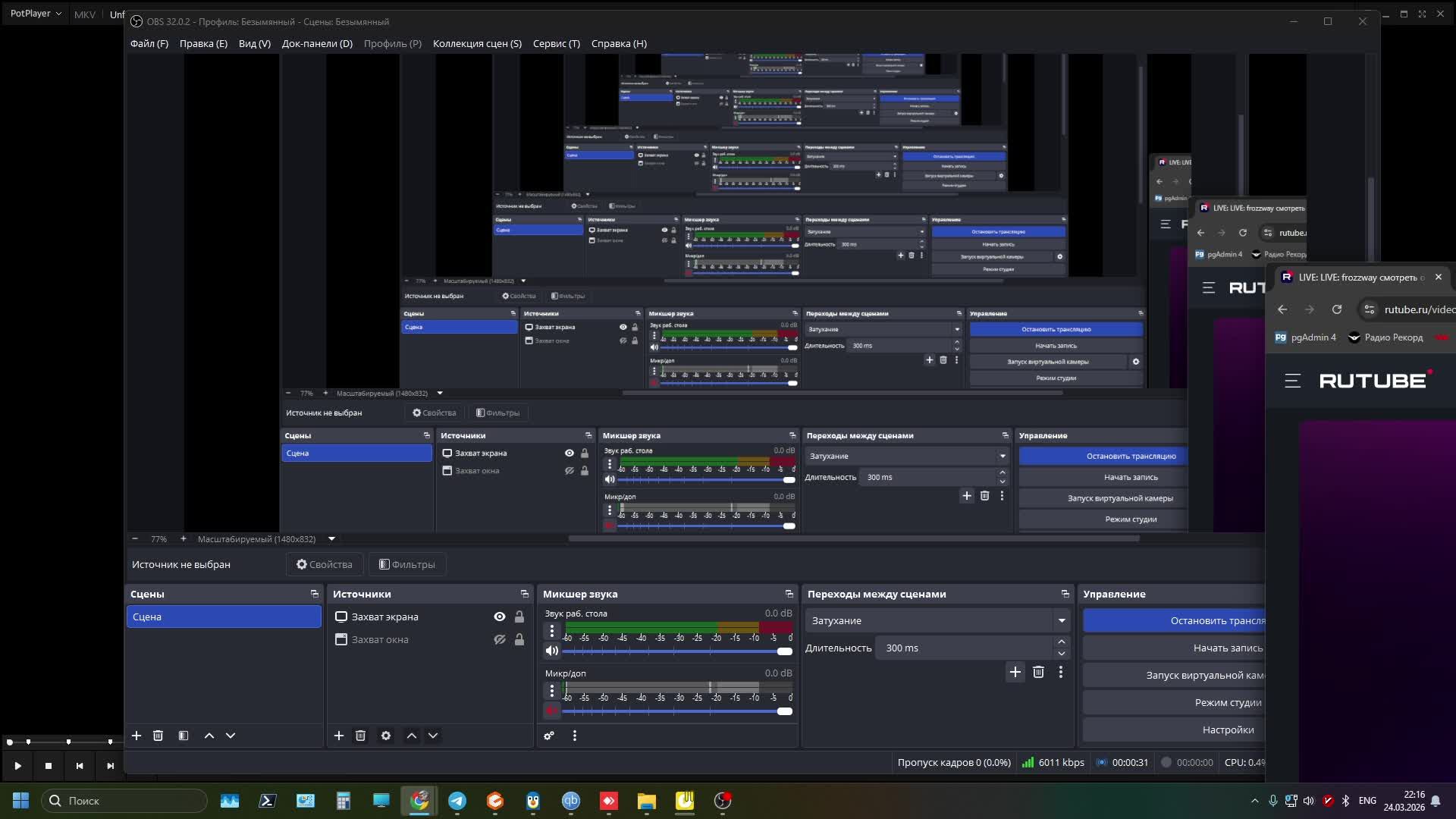This screenshot has height=819, width=1456.
Task: Move source up with arrow icon
Action: click(x=412, y=736)
